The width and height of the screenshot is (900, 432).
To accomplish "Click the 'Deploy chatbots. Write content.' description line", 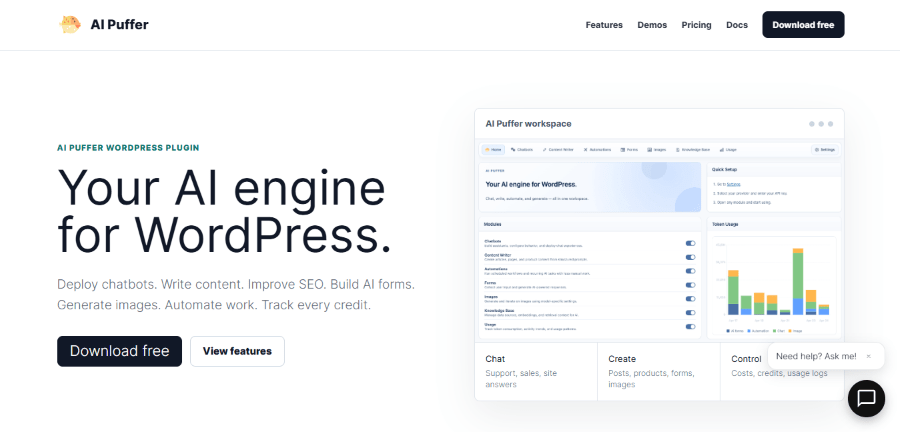I will coord(236,285).
